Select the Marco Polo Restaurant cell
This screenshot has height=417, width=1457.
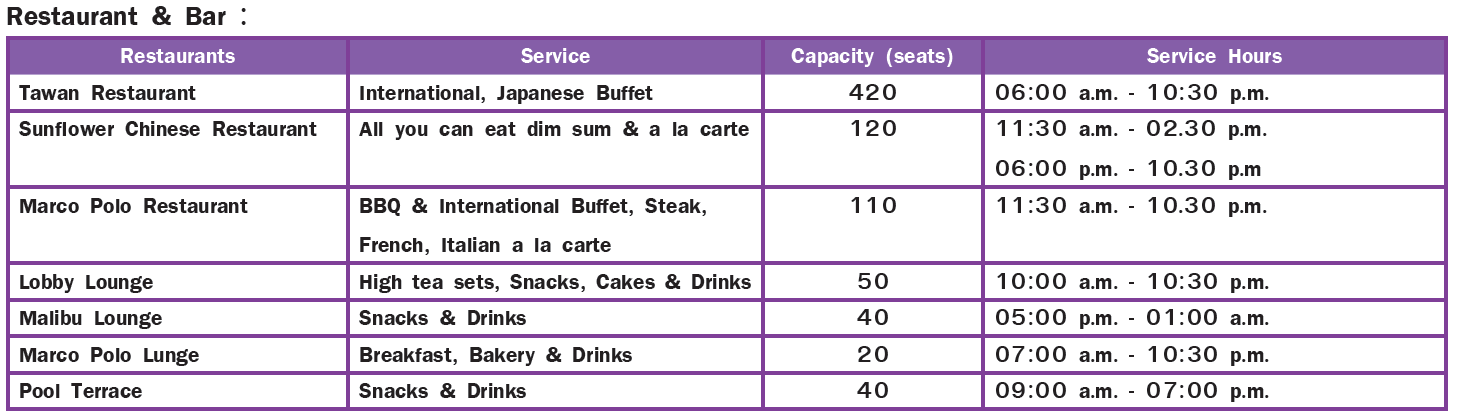click(134, 206)
